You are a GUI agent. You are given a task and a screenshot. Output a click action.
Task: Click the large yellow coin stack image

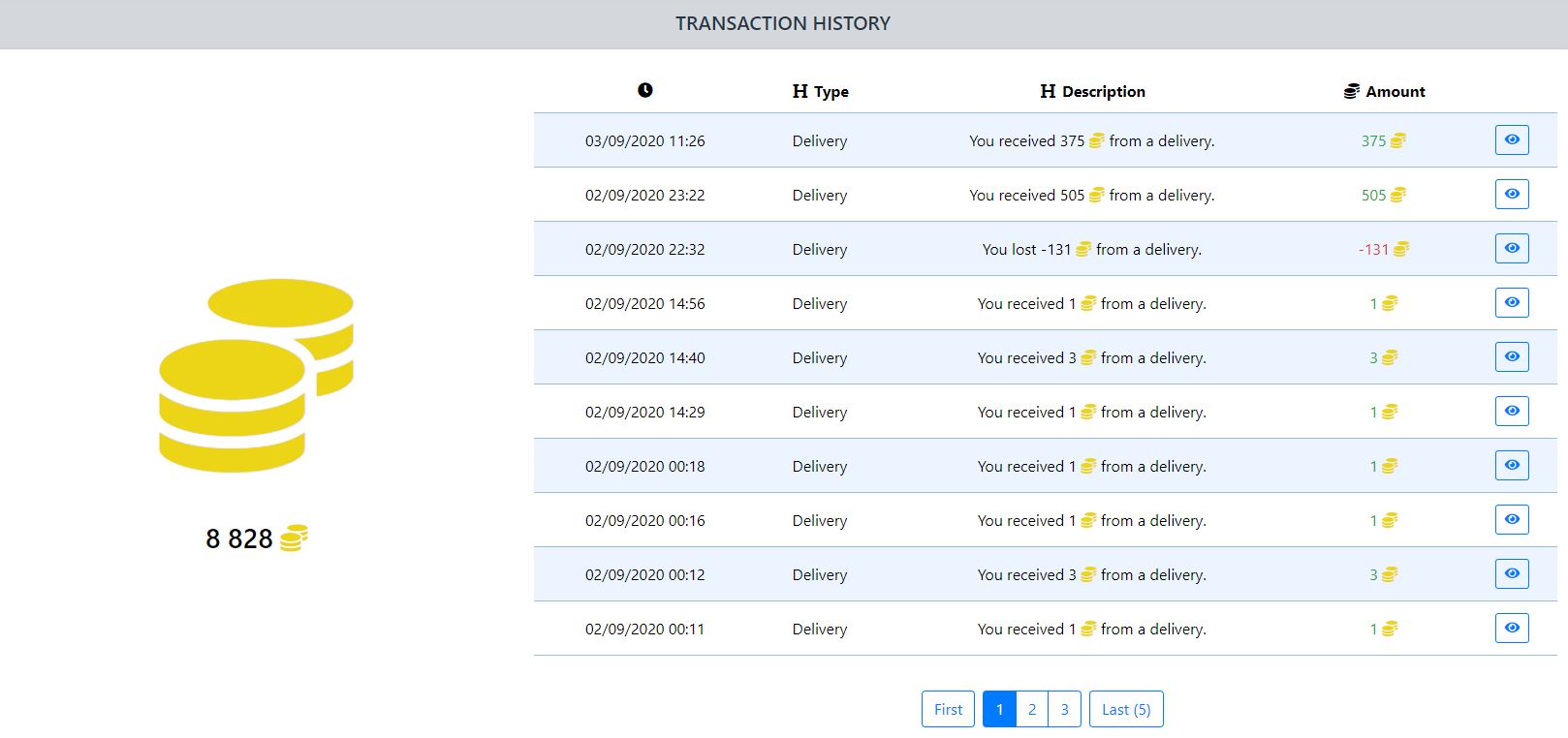pyautogui.click(x=256, y=376)
